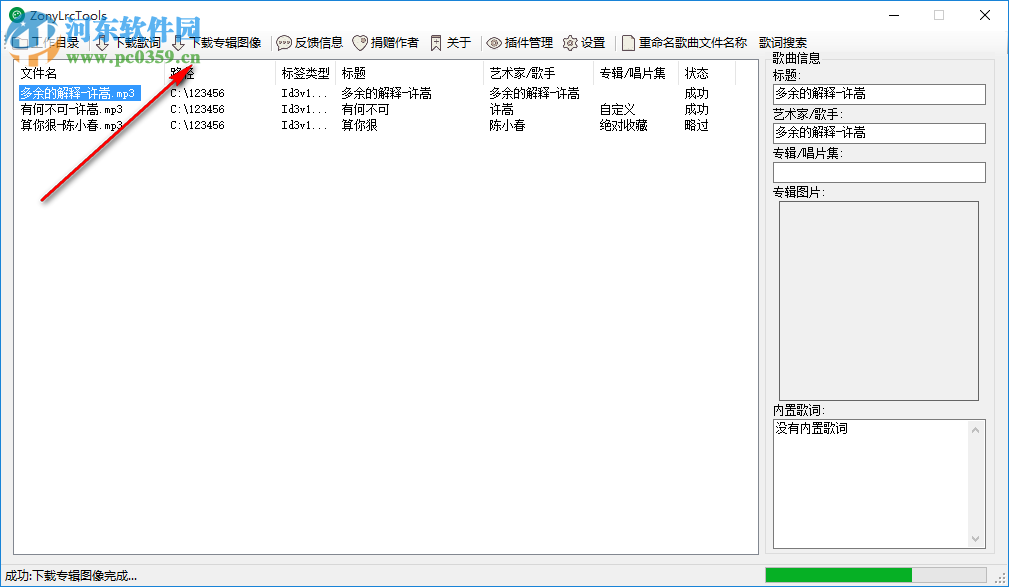
Task: Click the 重命名歌曲文件名称 rename songs icon
Action: point(688,42)
